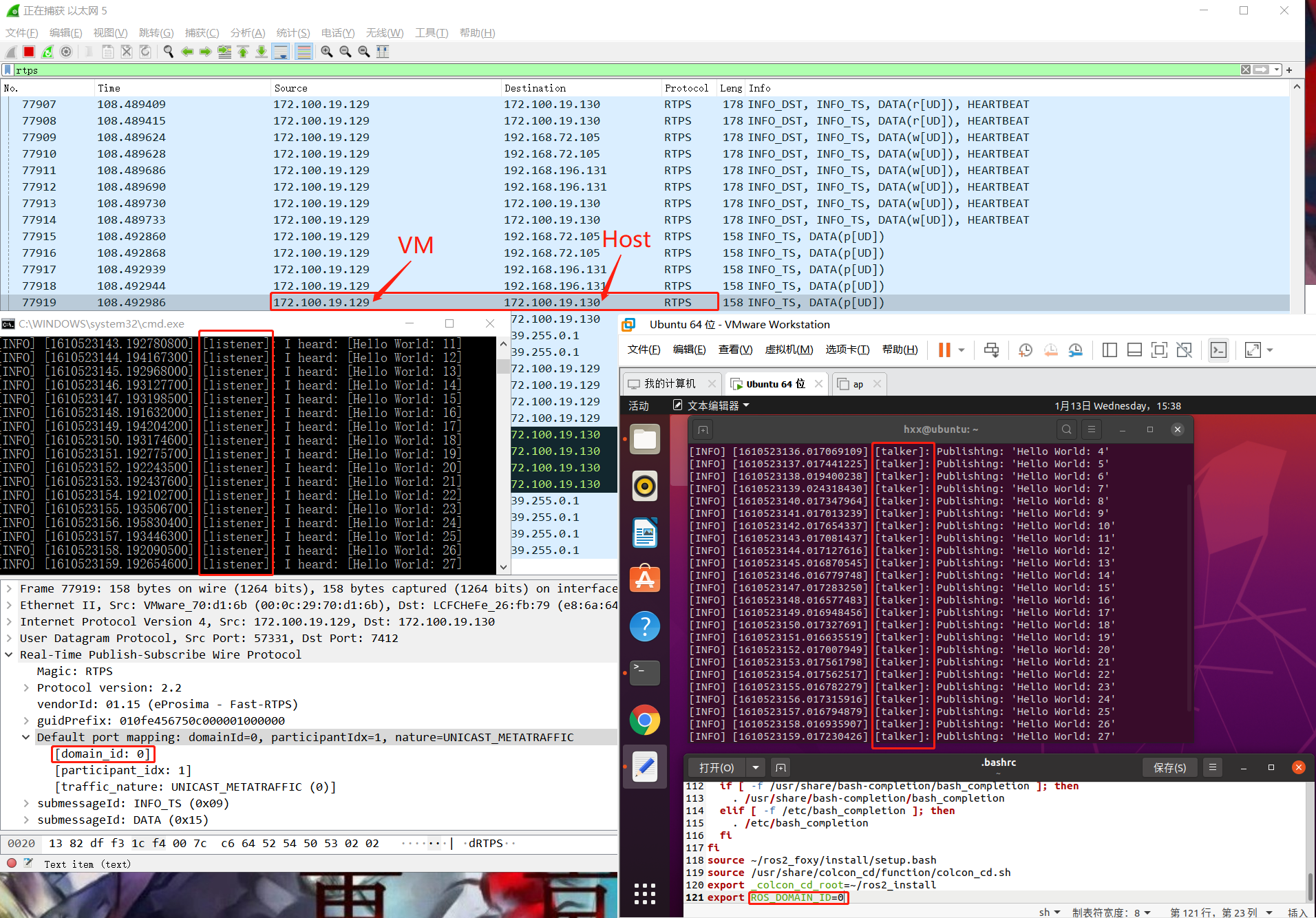Open the Ubuntu terminal from the dock
This screenshot has width=1316, height=918.
click(645, 673)
